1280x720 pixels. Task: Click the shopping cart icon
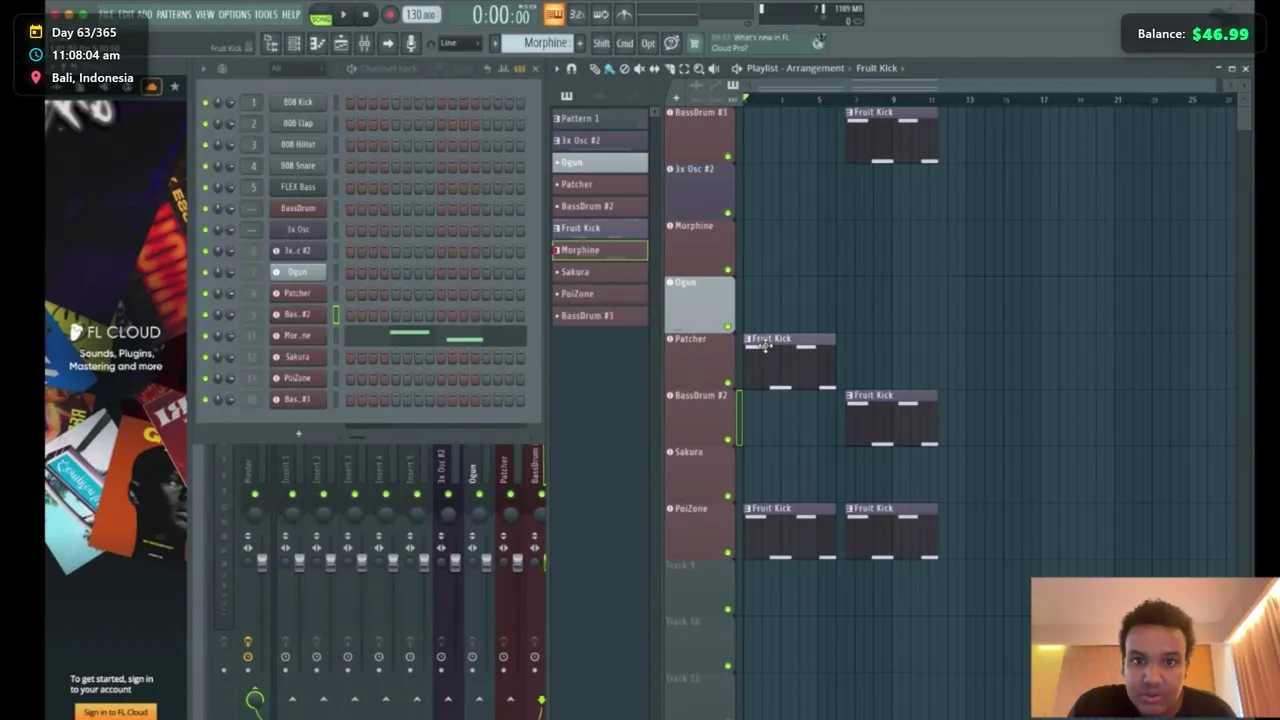click(694, 44)
